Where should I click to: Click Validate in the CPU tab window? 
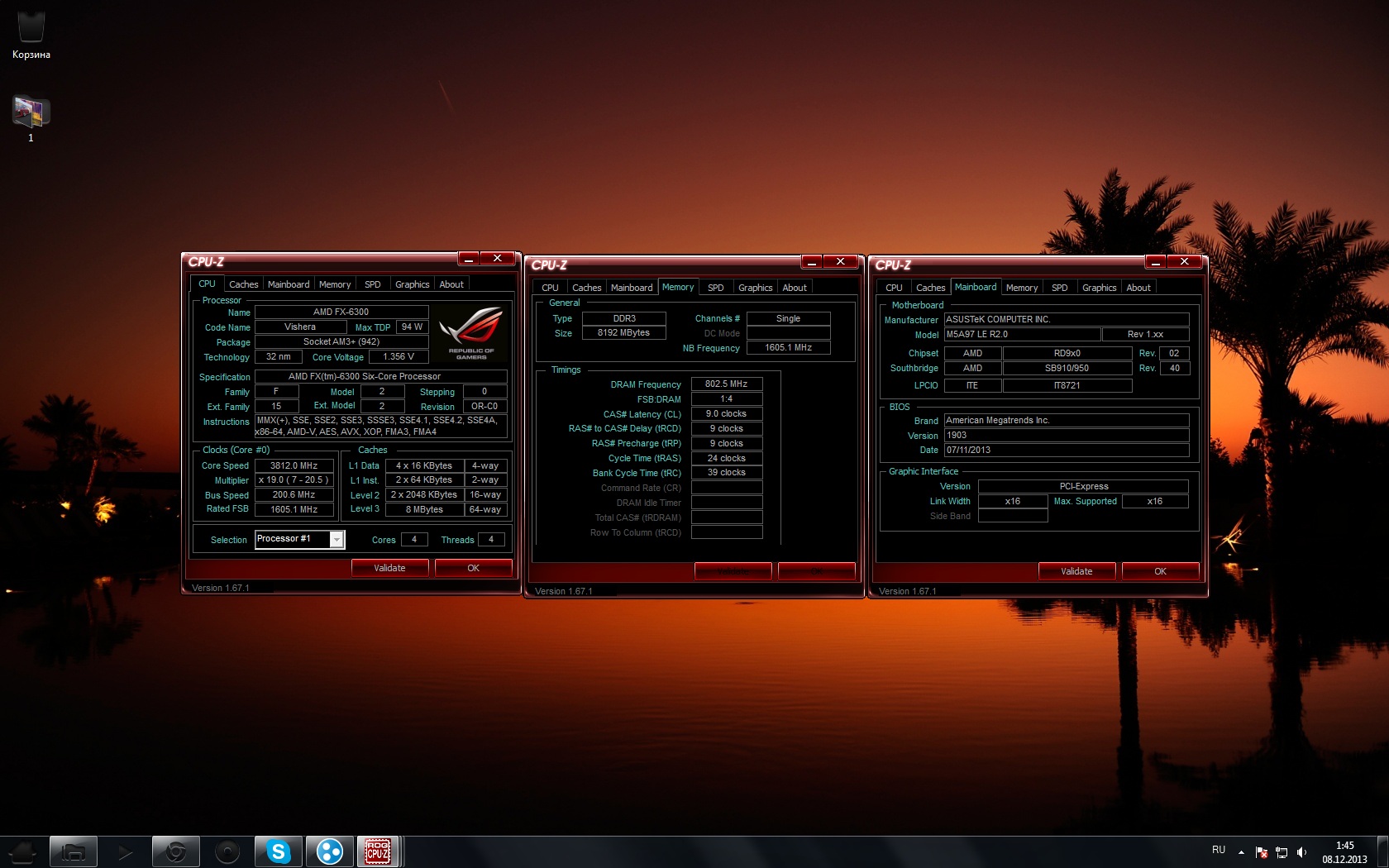390,568
